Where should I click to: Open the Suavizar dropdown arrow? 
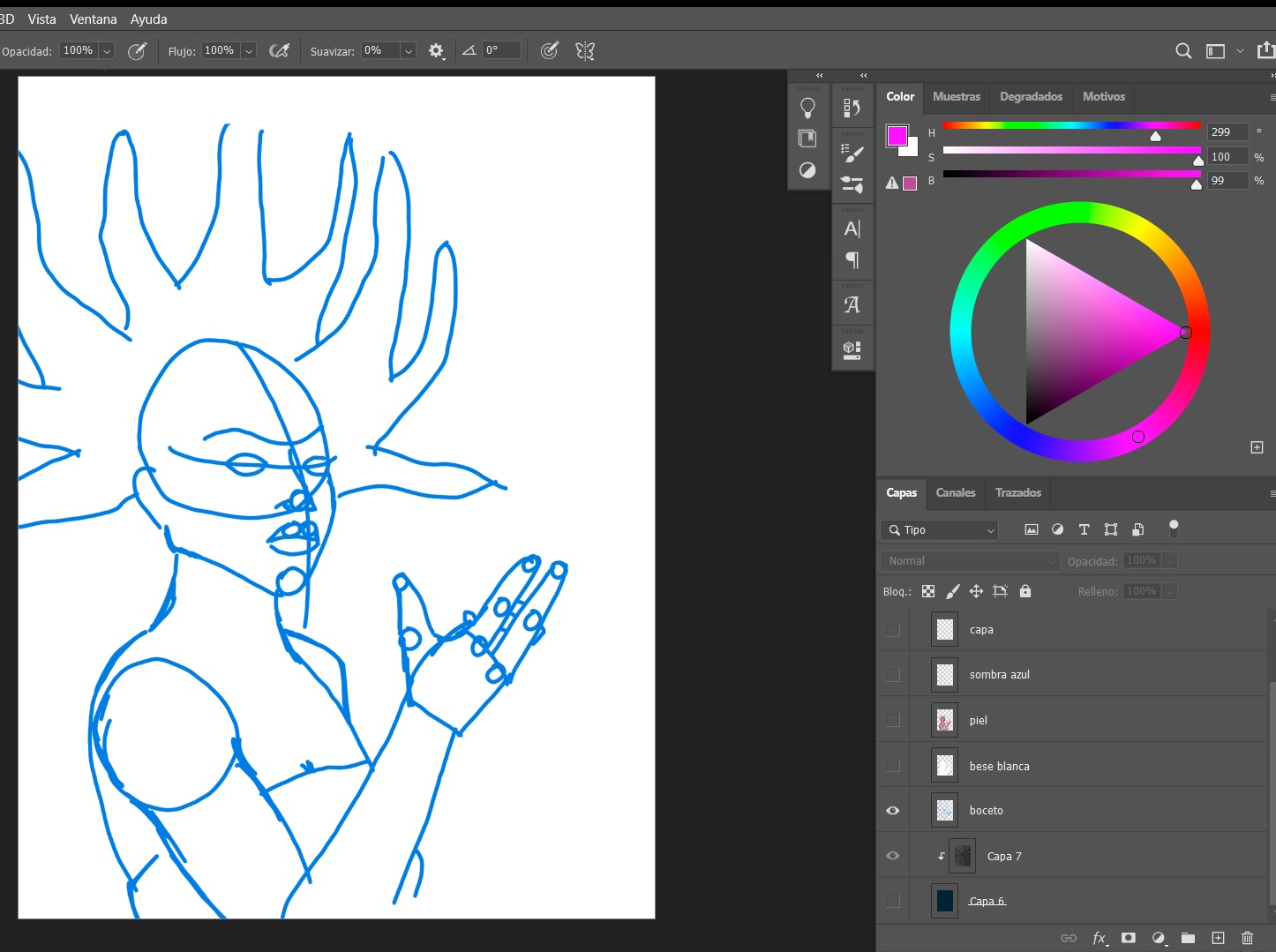point(409,51)
